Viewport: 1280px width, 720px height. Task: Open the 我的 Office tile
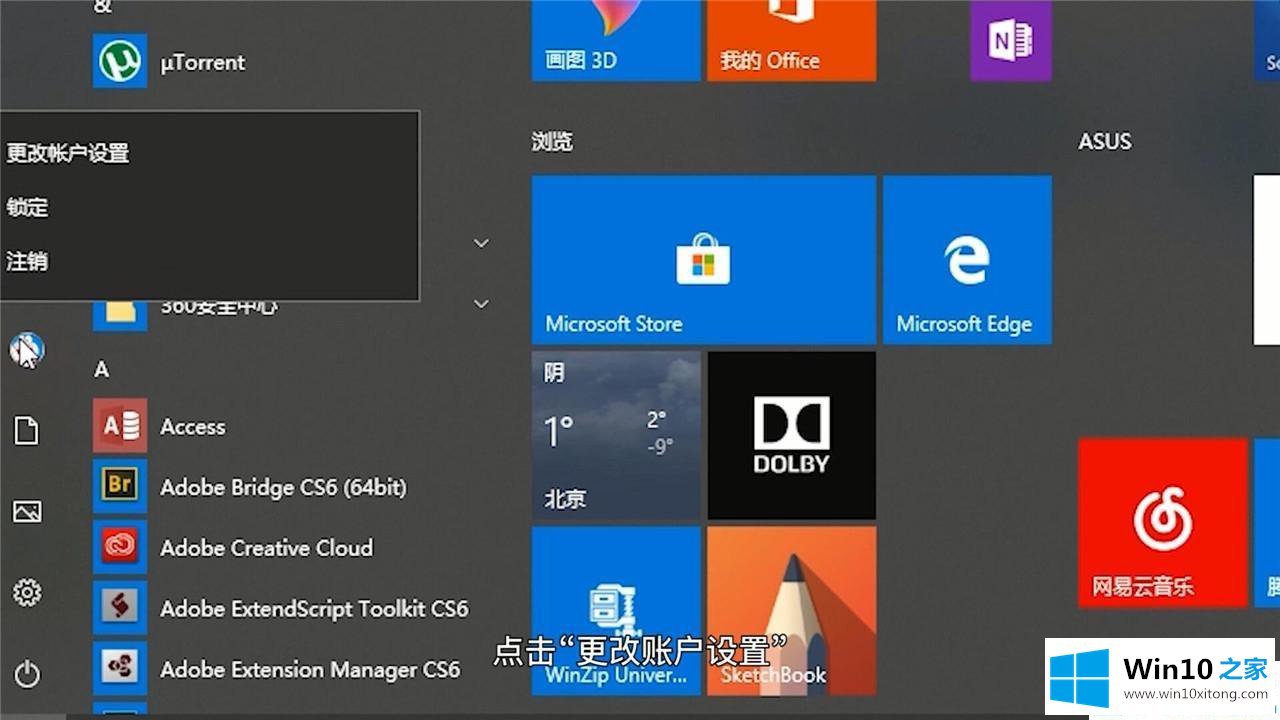click(792, 40)
